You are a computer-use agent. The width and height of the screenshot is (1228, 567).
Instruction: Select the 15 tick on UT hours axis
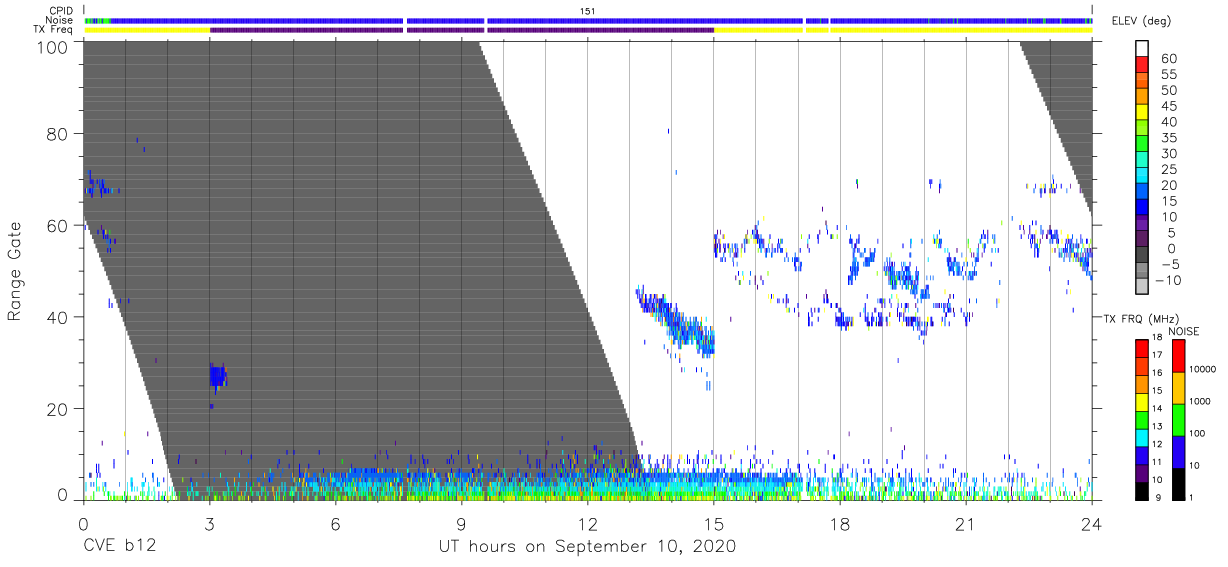tap(714, 524)
